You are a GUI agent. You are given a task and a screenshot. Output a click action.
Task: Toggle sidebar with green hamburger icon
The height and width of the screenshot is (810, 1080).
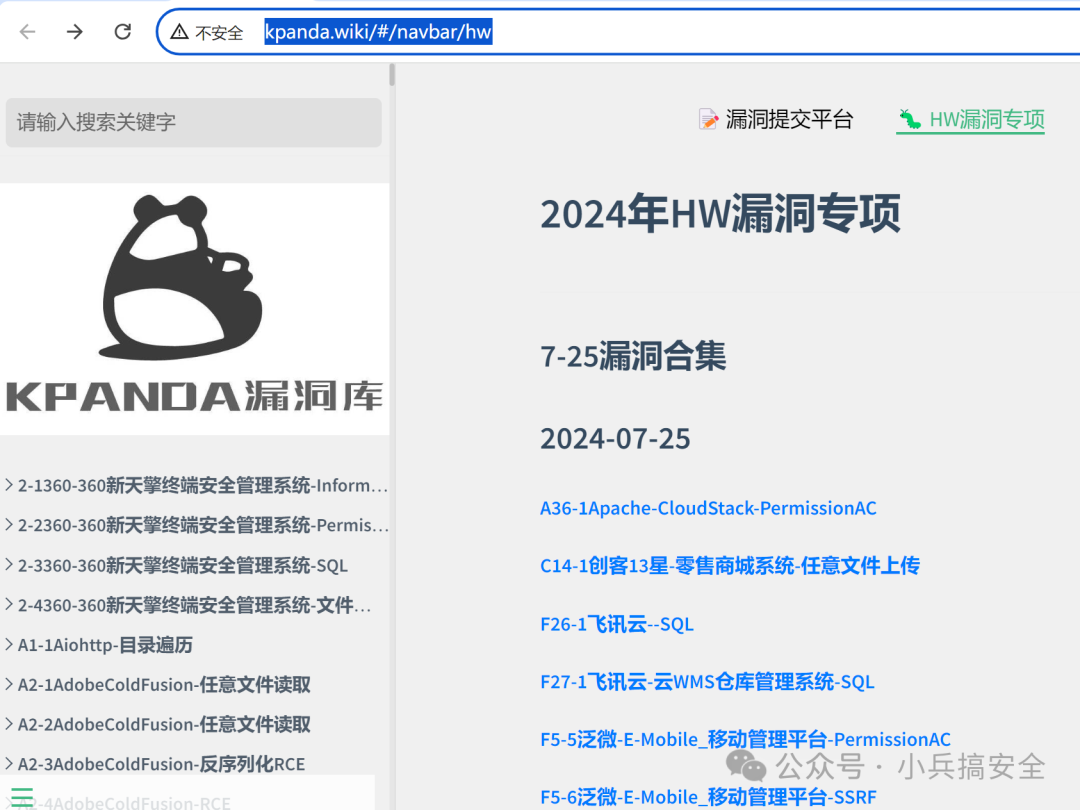pyautogui.click(x=22, y=797)
